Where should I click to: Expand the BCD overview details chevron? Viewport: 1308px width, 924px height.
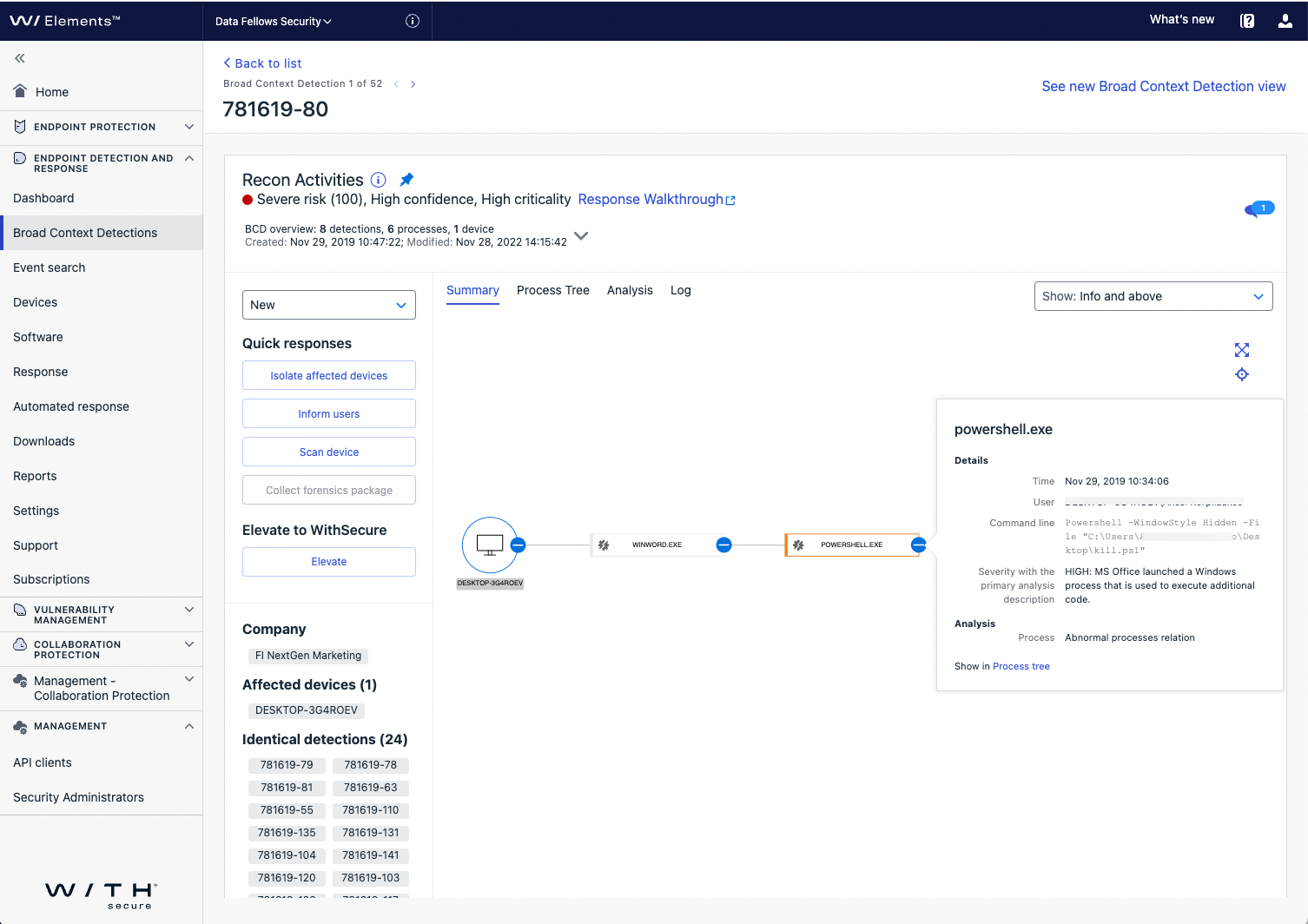point(581,235)
